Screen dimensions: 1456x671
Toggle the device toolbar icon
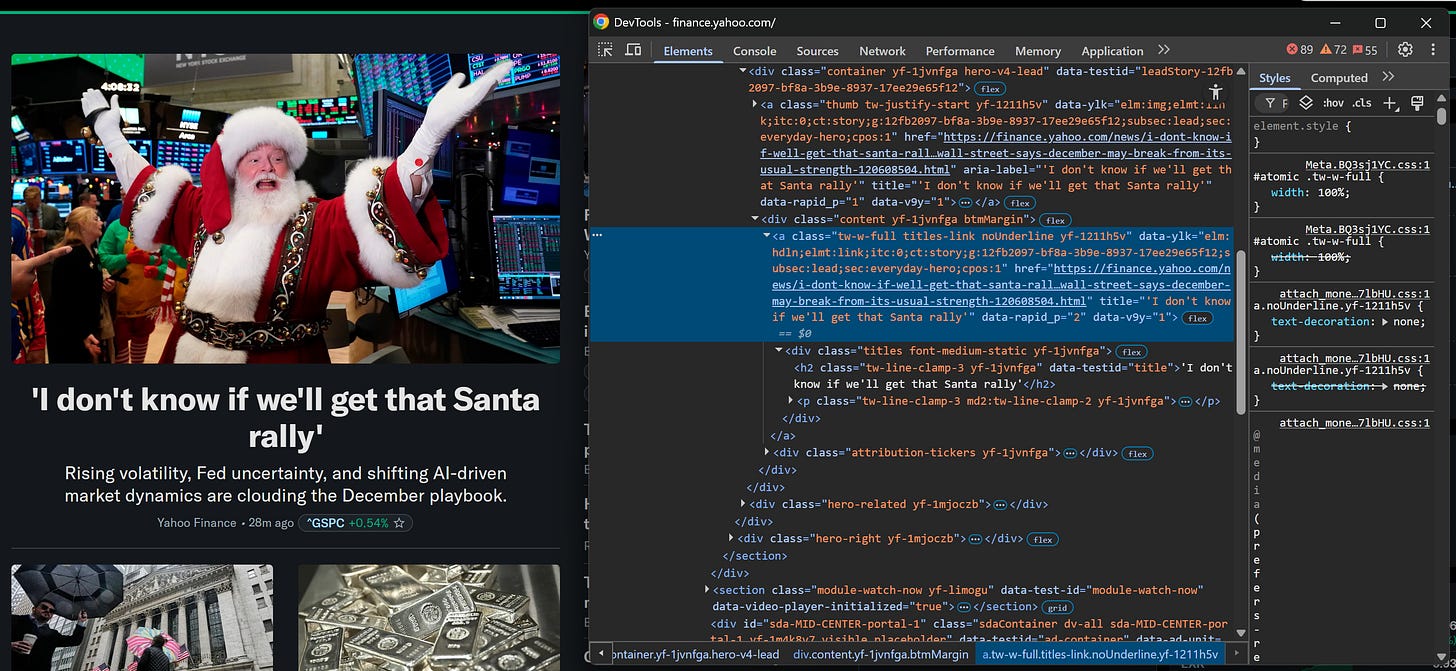[x=634, y=49]
